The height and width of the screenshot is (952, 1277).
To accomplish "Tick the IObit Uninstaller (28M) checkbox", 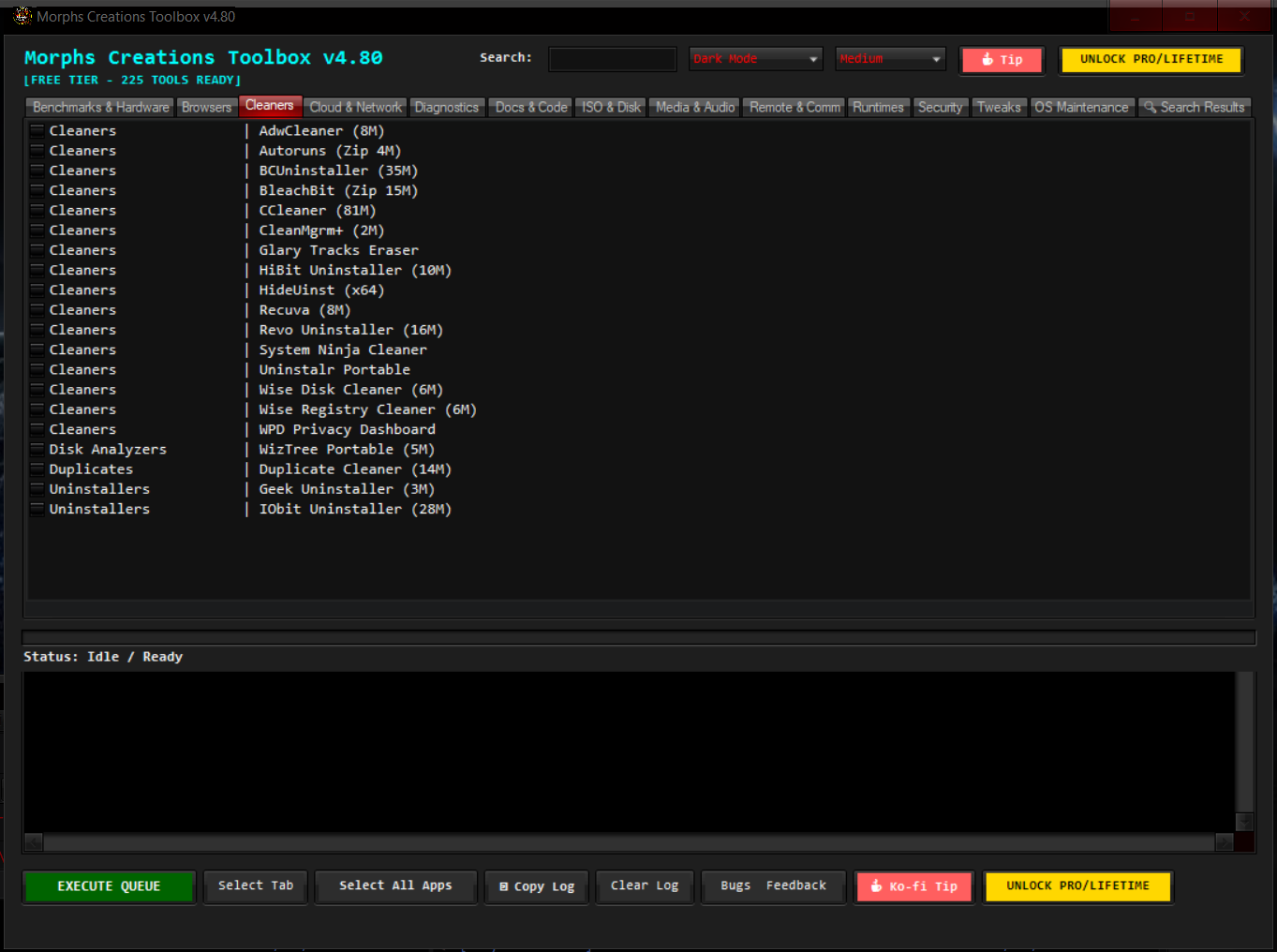I will (37, 509).
